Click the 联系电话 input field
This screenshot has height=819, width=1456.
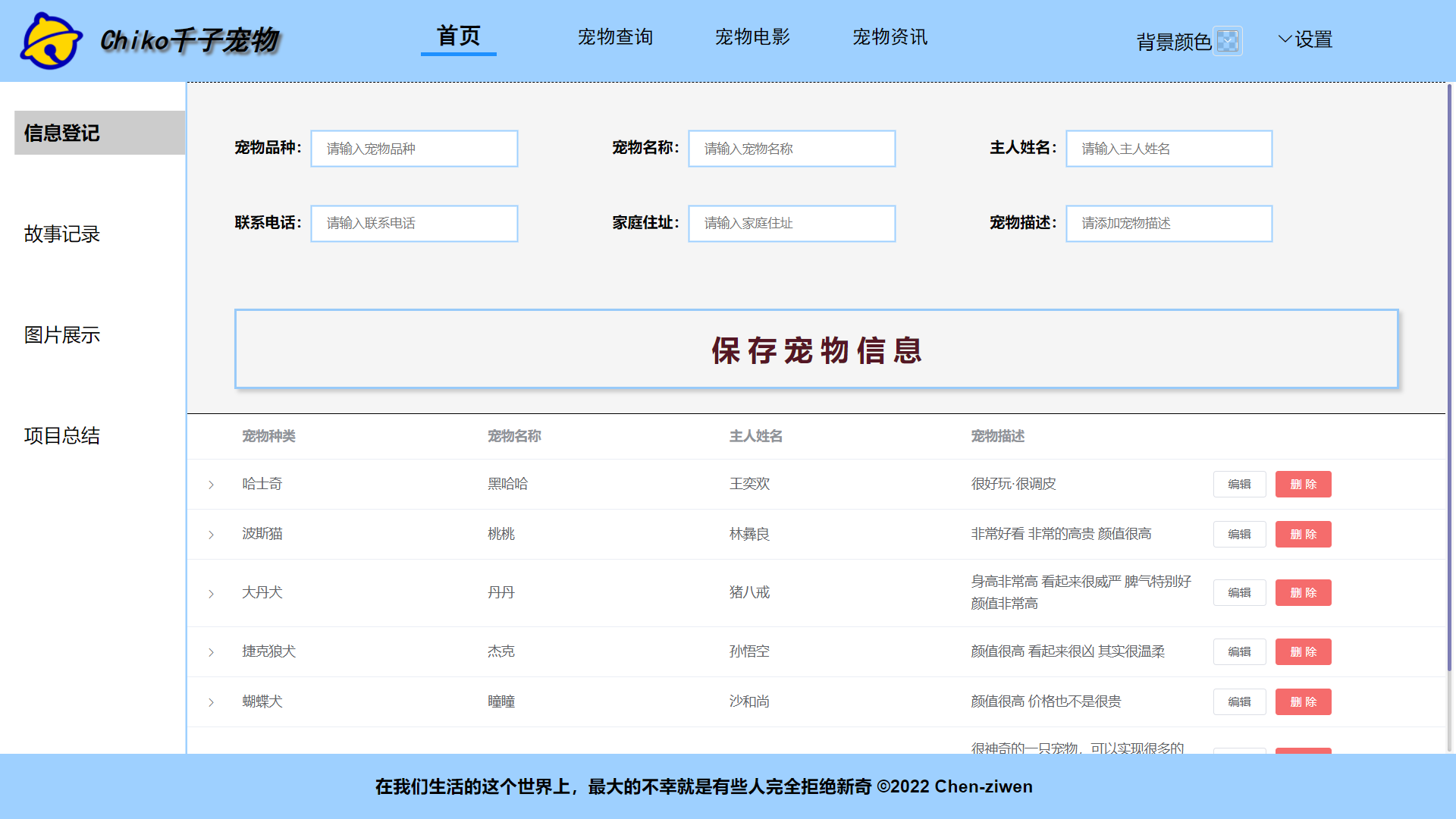[x=413, y=223]
